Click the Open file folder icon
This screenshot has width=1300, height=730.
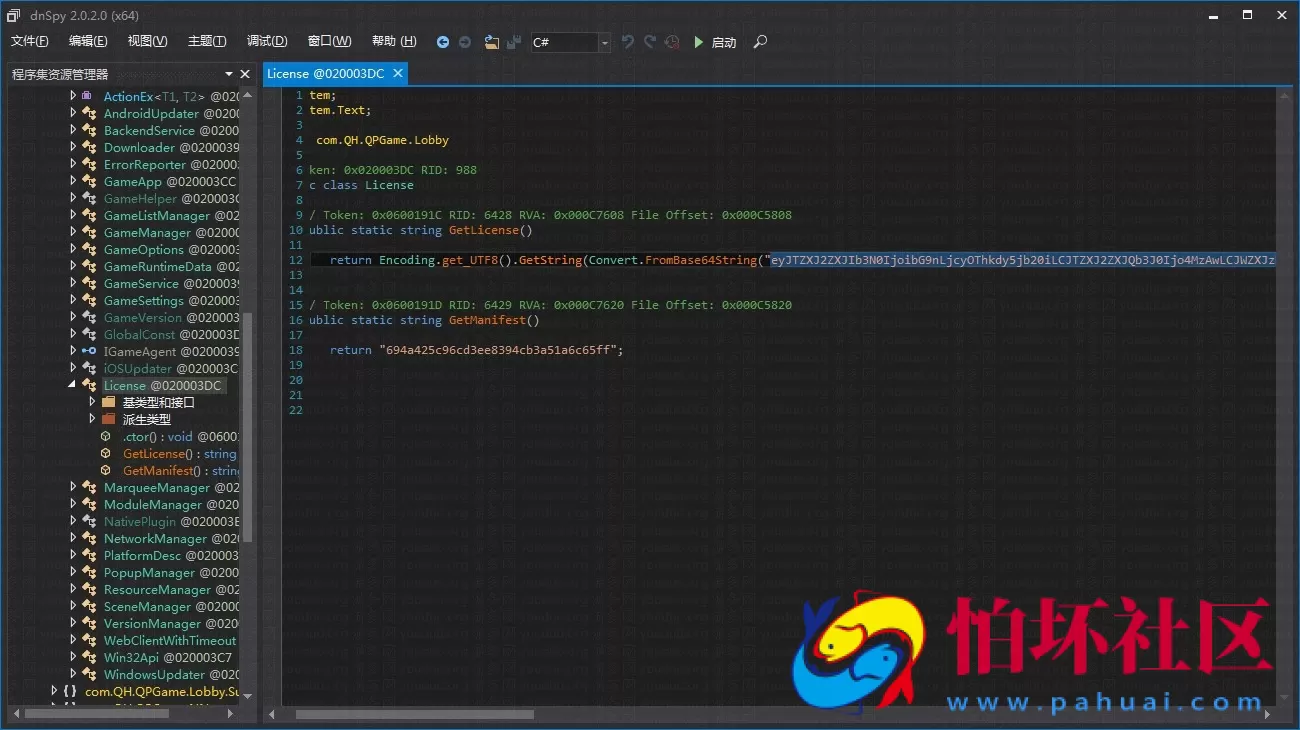coord(491,42)
